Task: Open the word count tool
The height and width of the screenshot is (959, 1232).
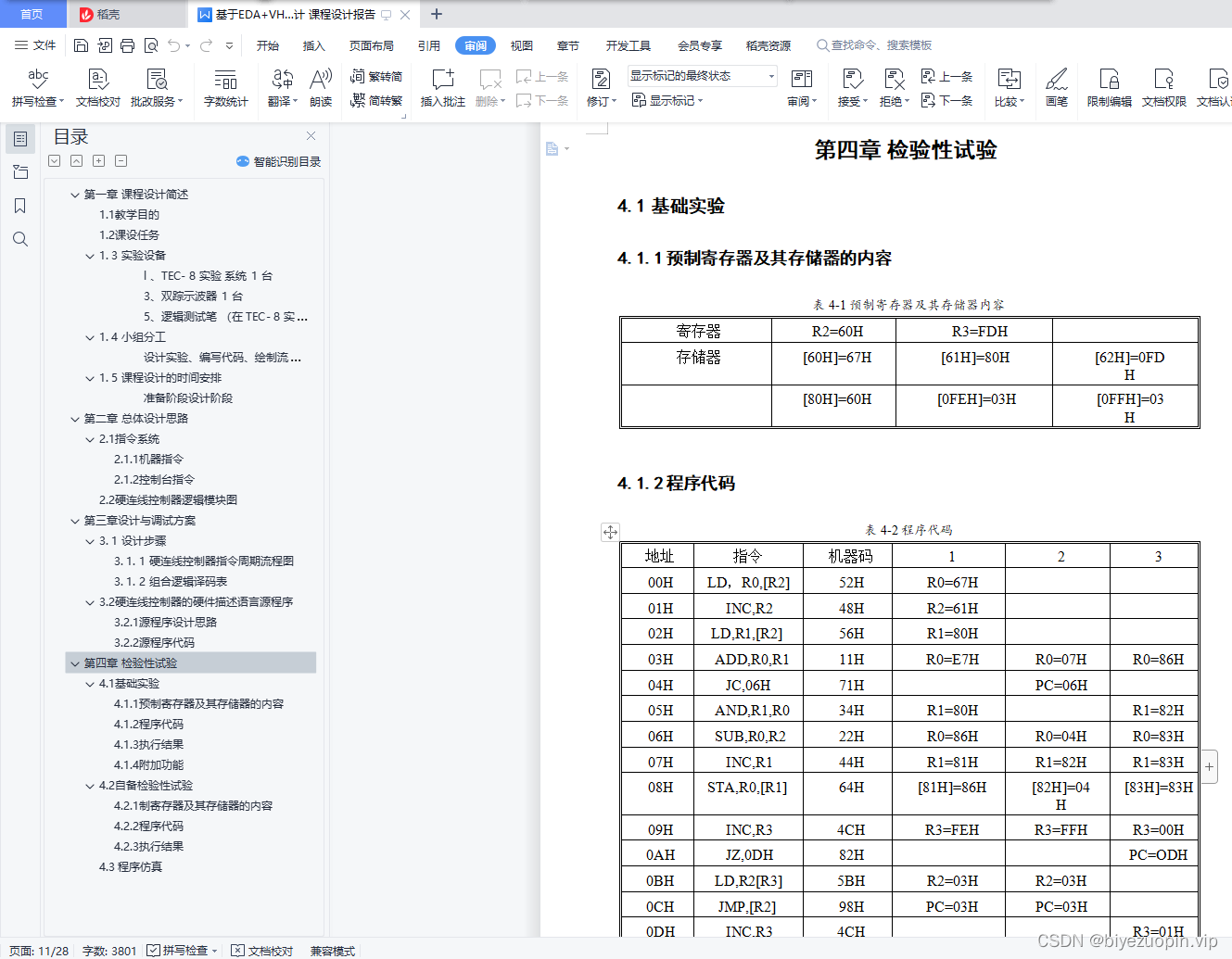Action: pyautogui.click(x=225, y=87)
